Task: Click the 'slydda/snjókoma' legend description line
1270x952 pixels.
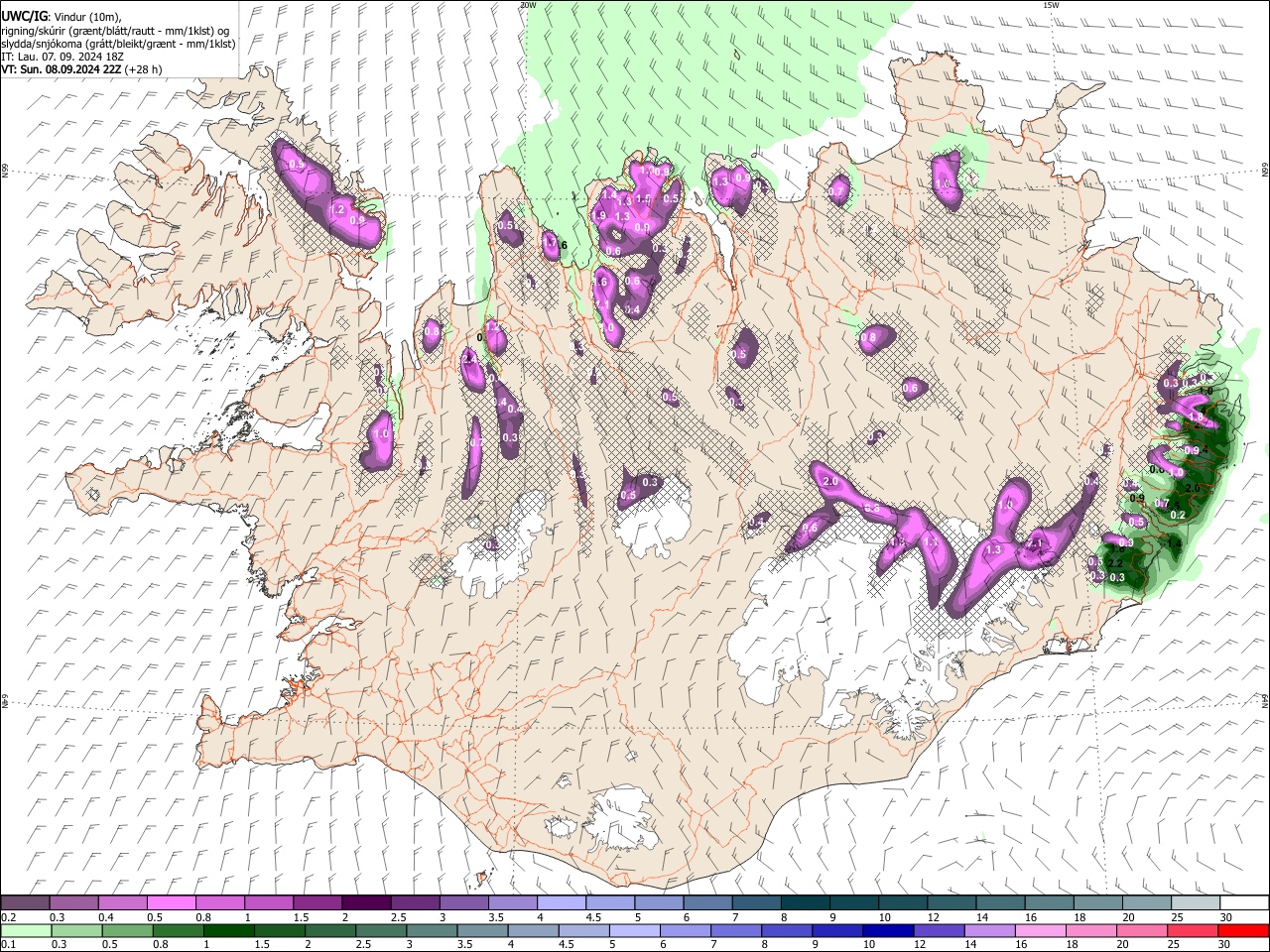Action: pyautogui.click(x=118, y=44)
